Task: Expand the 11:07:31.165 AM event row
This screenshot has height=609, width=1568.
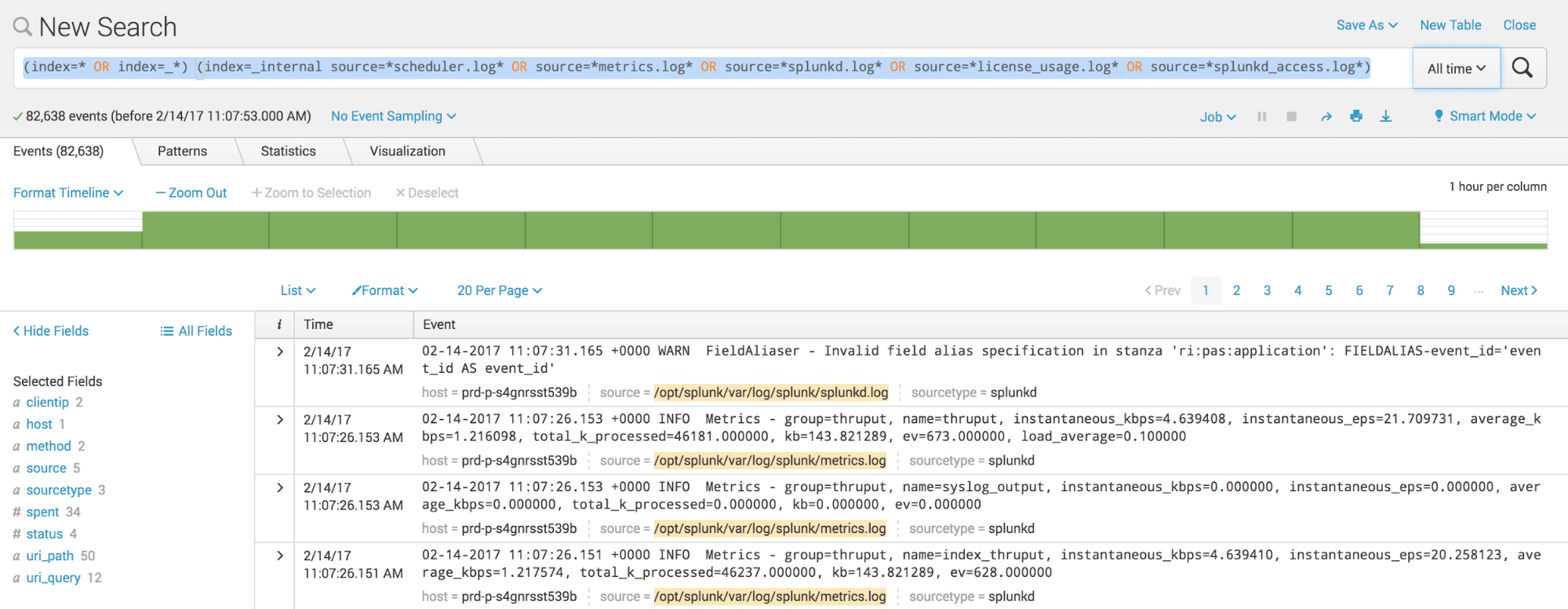Action: (x=280, y=352)
